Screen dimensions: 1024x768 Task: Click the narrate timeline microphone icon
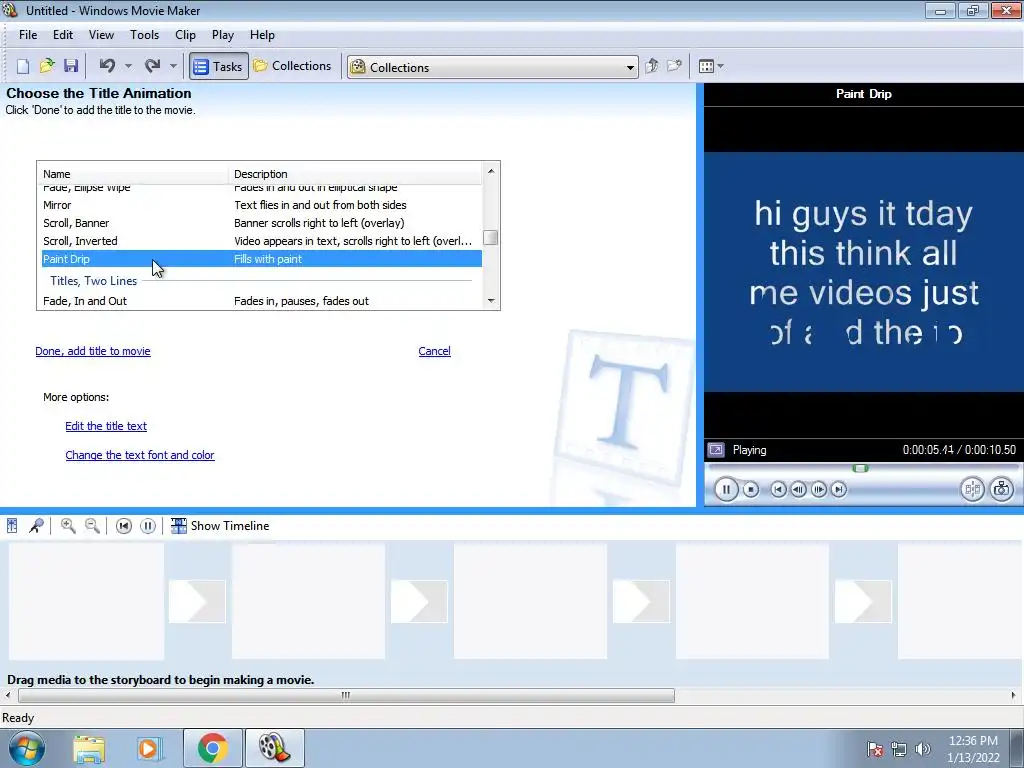[x=37, y=526]
